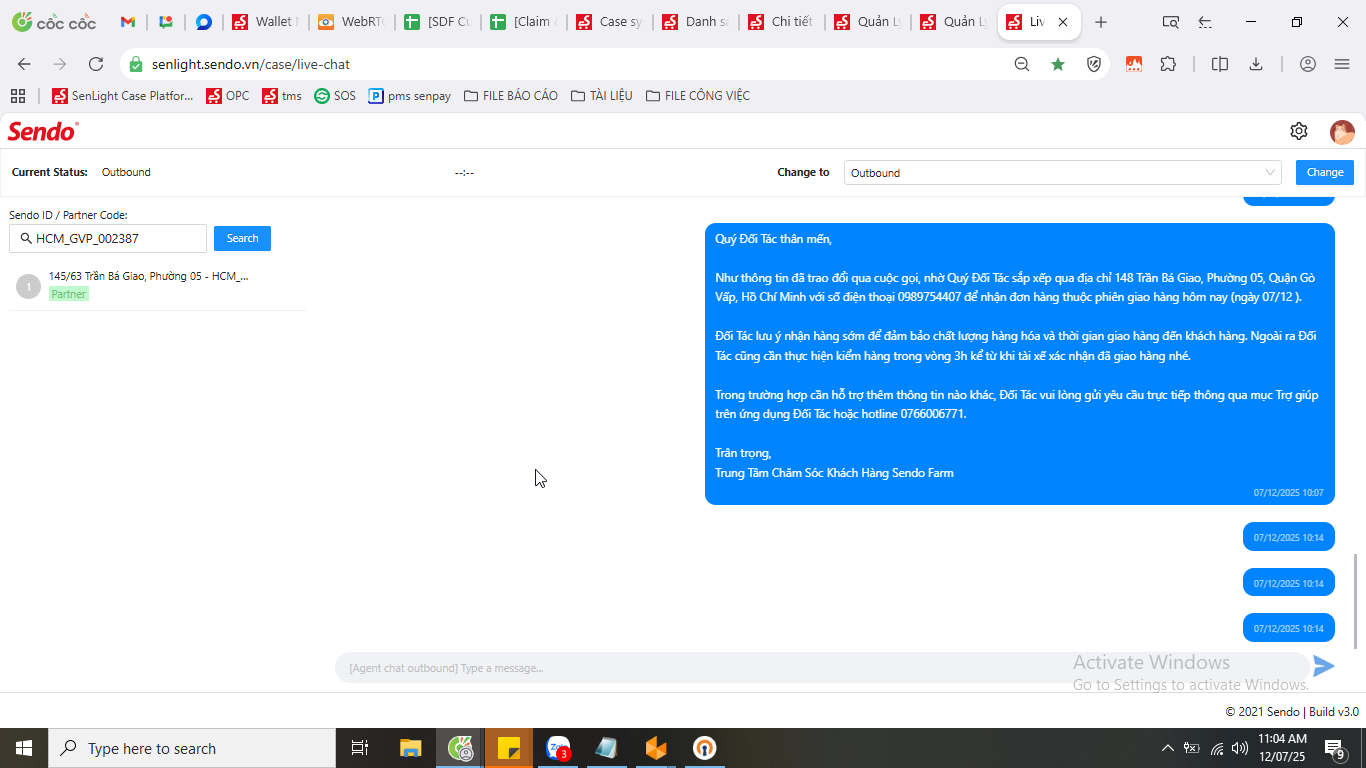The height and width of the screenshot is (768, 1366).
Task: Click the partner's numbered avatar circle
Action: tap(28, 287)
